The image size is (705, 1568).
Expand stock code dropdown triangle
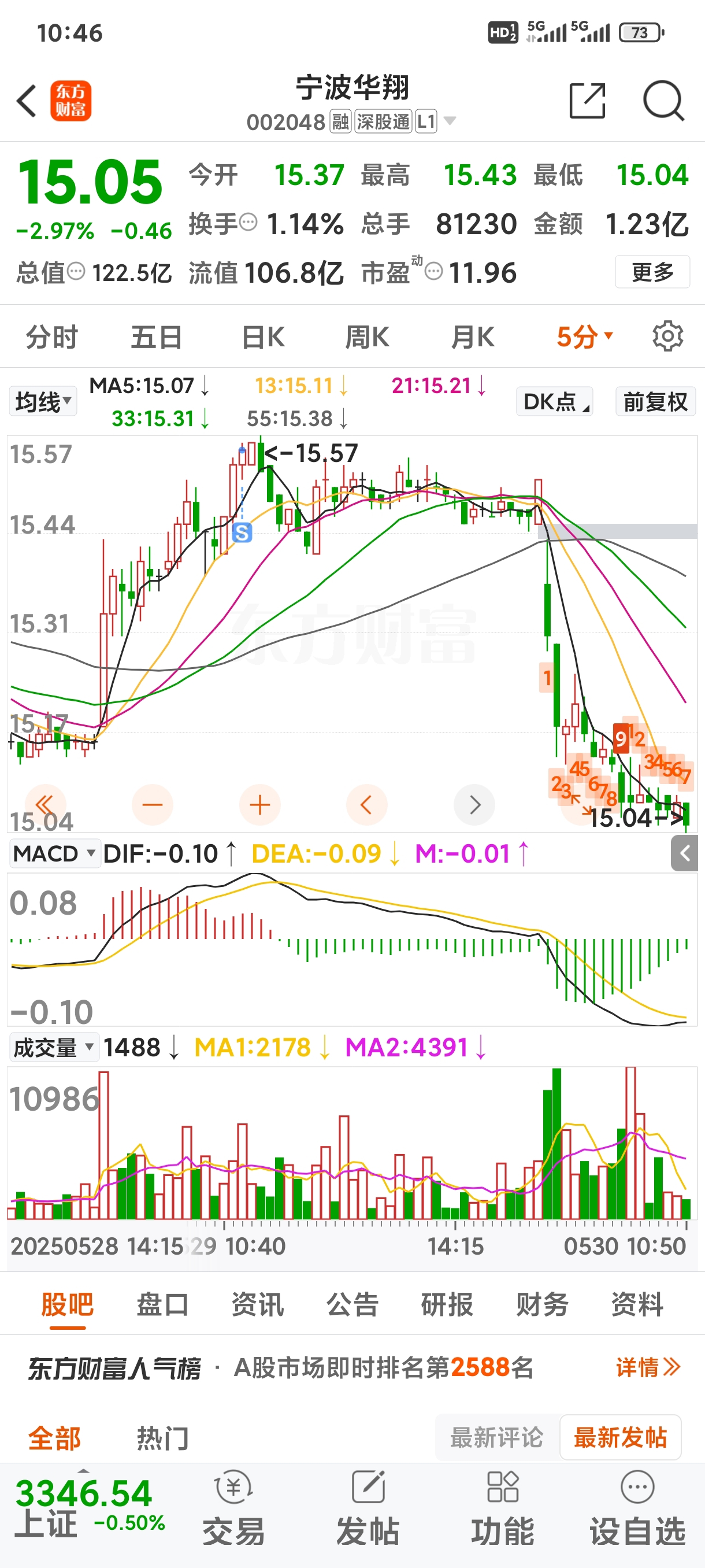[450, 120]
